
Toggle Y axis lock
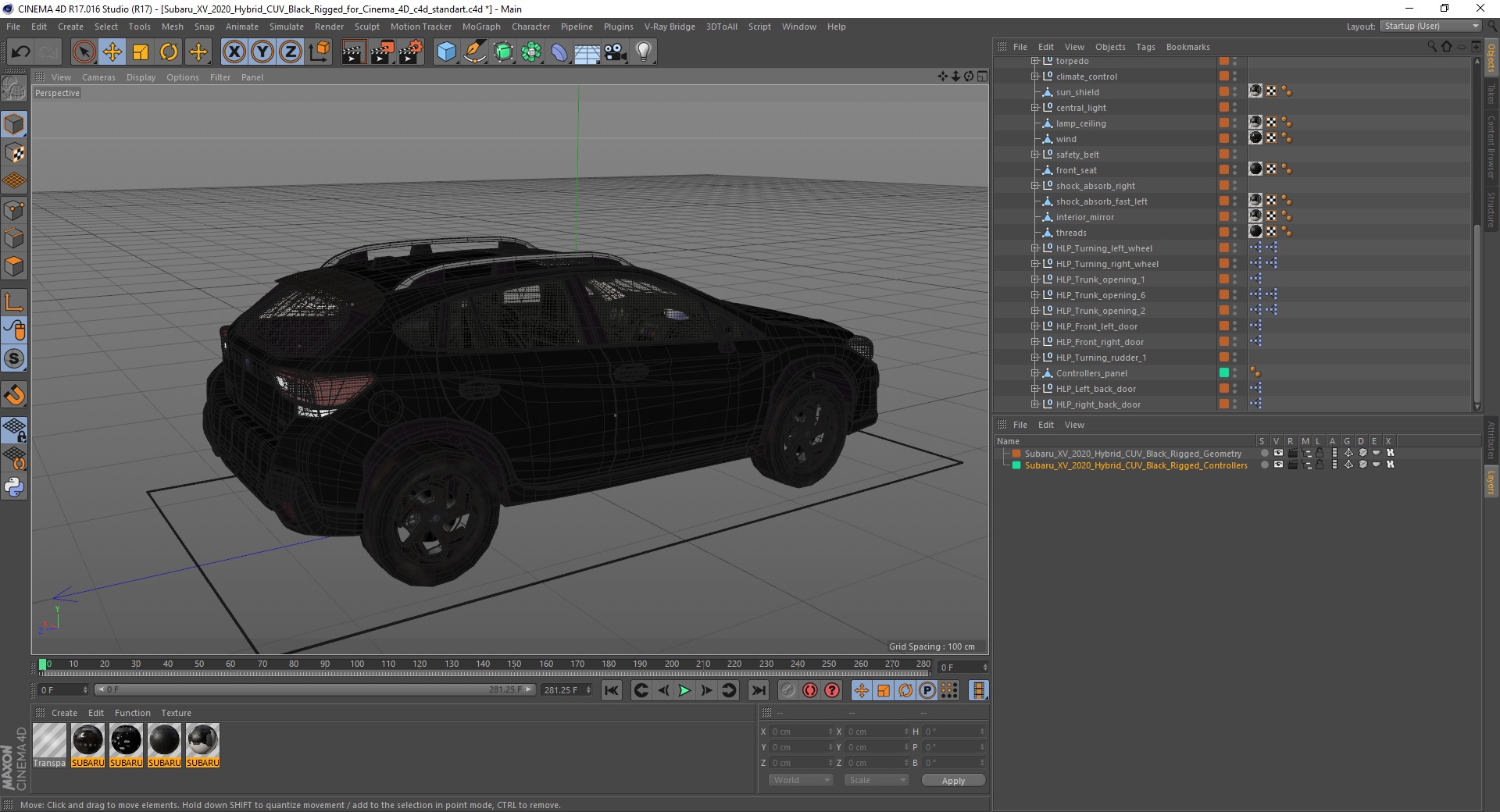(x=262, y=52)
